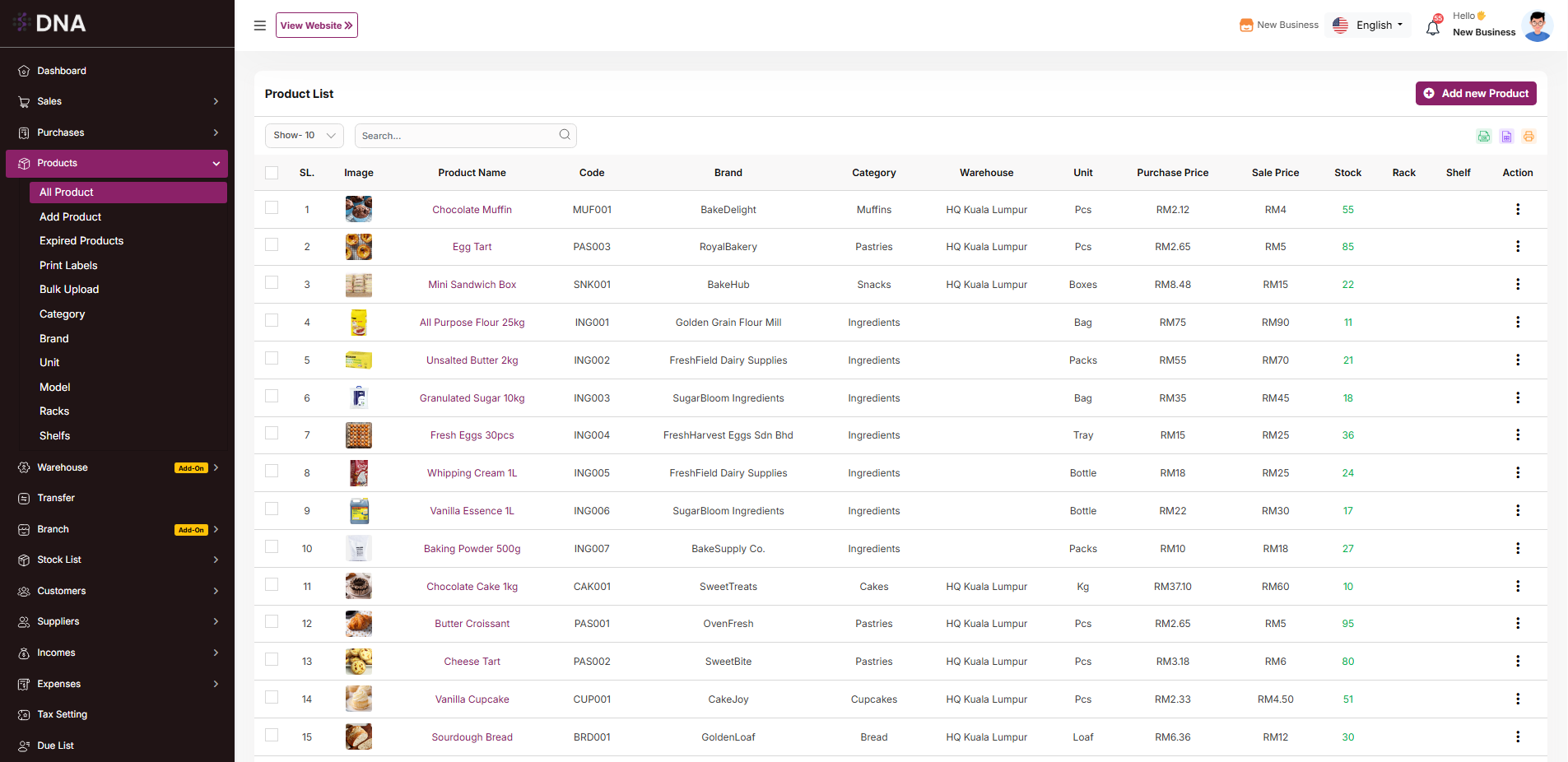This screenshot has width=1568, height=762.
Task: Click the Add new Product button
Action: point(1475,94)
